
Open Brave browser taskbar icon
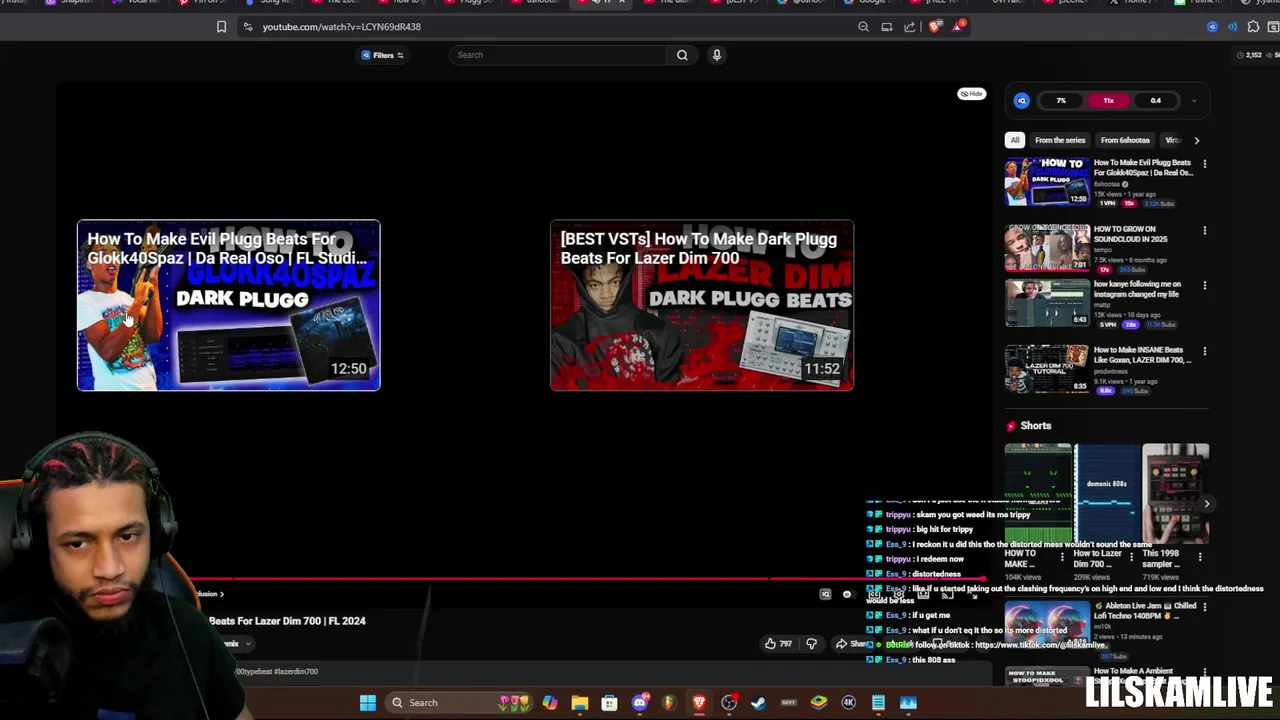699,703
